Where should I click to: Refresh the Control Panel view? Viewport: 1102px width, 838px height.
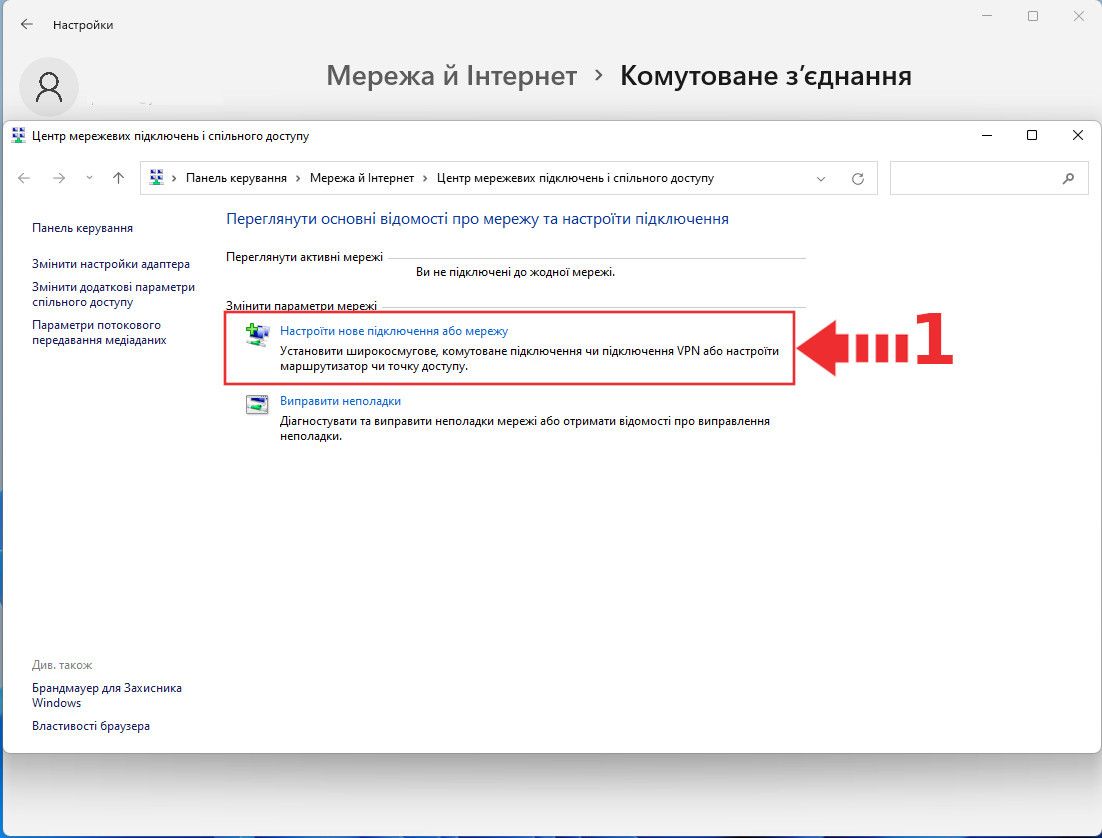click(x=857, y=179)
